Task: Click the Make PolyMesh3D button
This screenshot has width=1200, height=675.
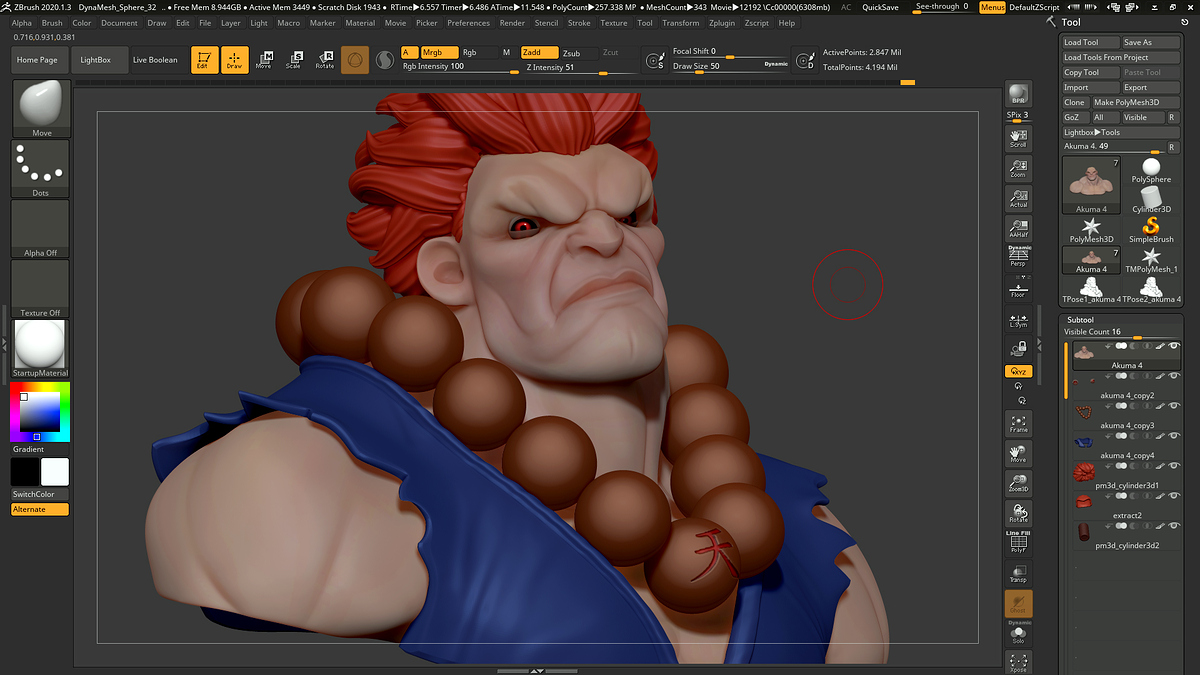Action: (x=1135, y=101)
